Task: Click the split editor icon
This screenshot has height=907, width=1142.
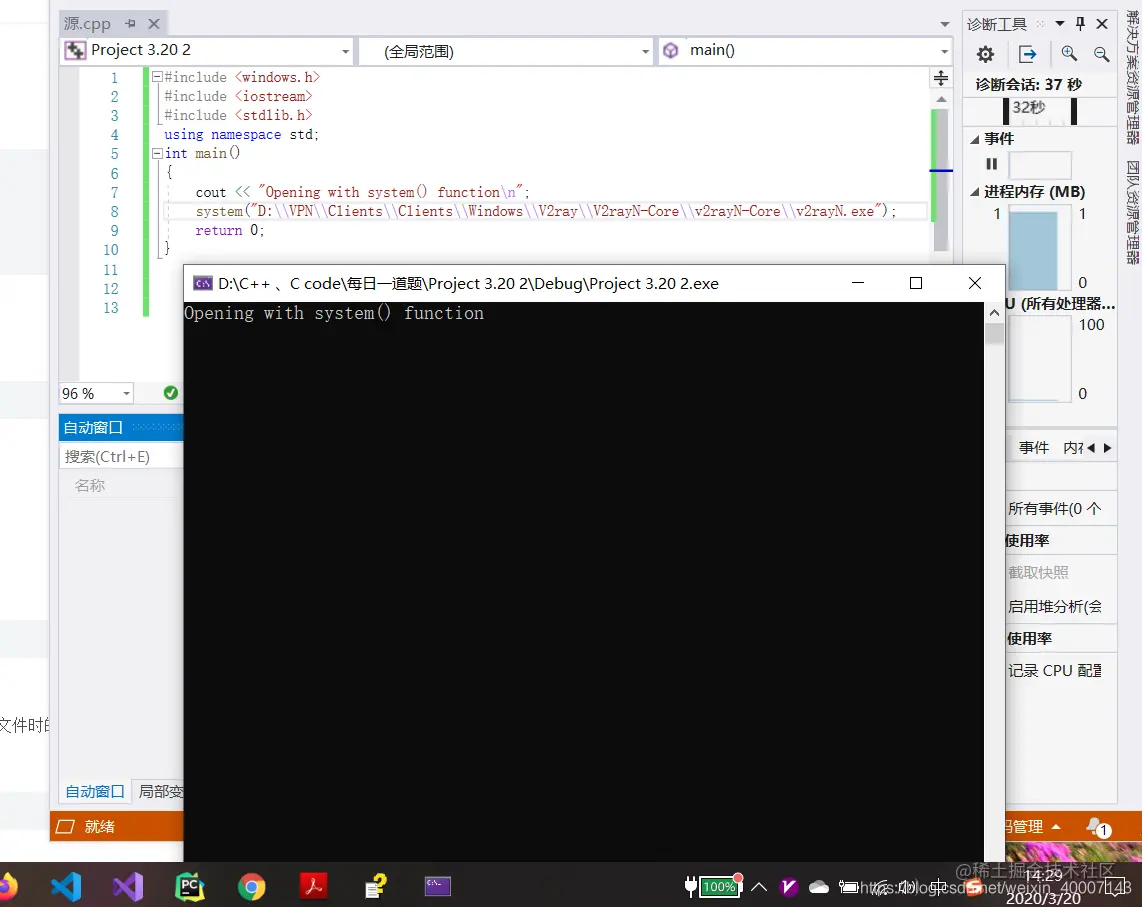Action: pyautogui.click(x=941, y=78)
